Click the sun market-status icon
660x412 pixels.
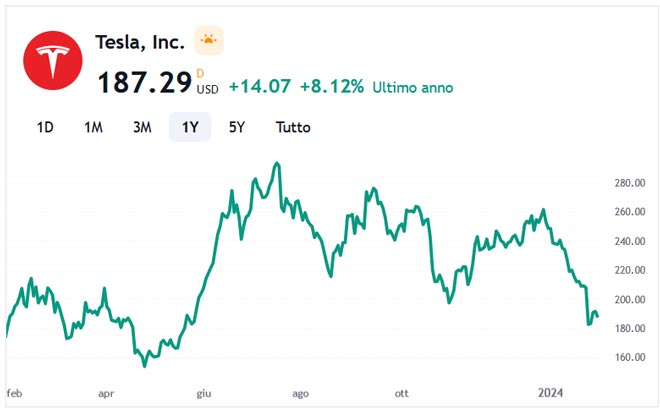point(208,41)
